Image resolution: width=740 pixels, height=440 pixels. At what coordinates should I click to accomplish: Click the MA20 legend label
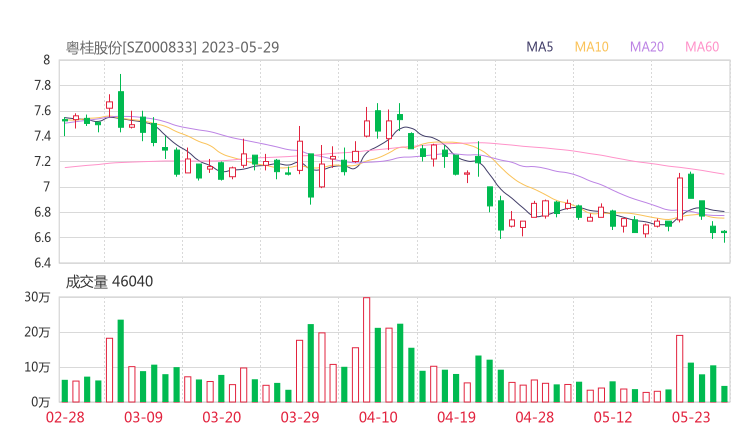click(x=647, y=47)
